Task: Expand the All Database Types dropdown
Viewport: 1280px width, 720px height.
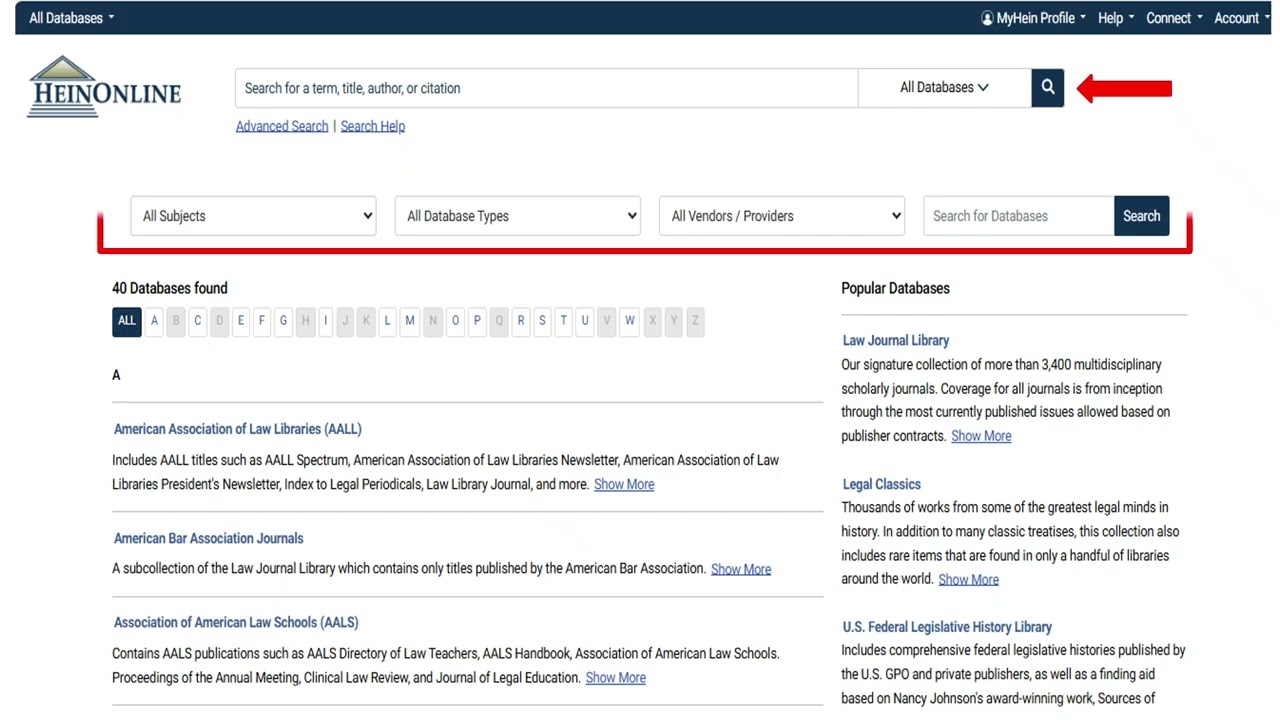Action: pyautogui.click(x=518, y=216)
